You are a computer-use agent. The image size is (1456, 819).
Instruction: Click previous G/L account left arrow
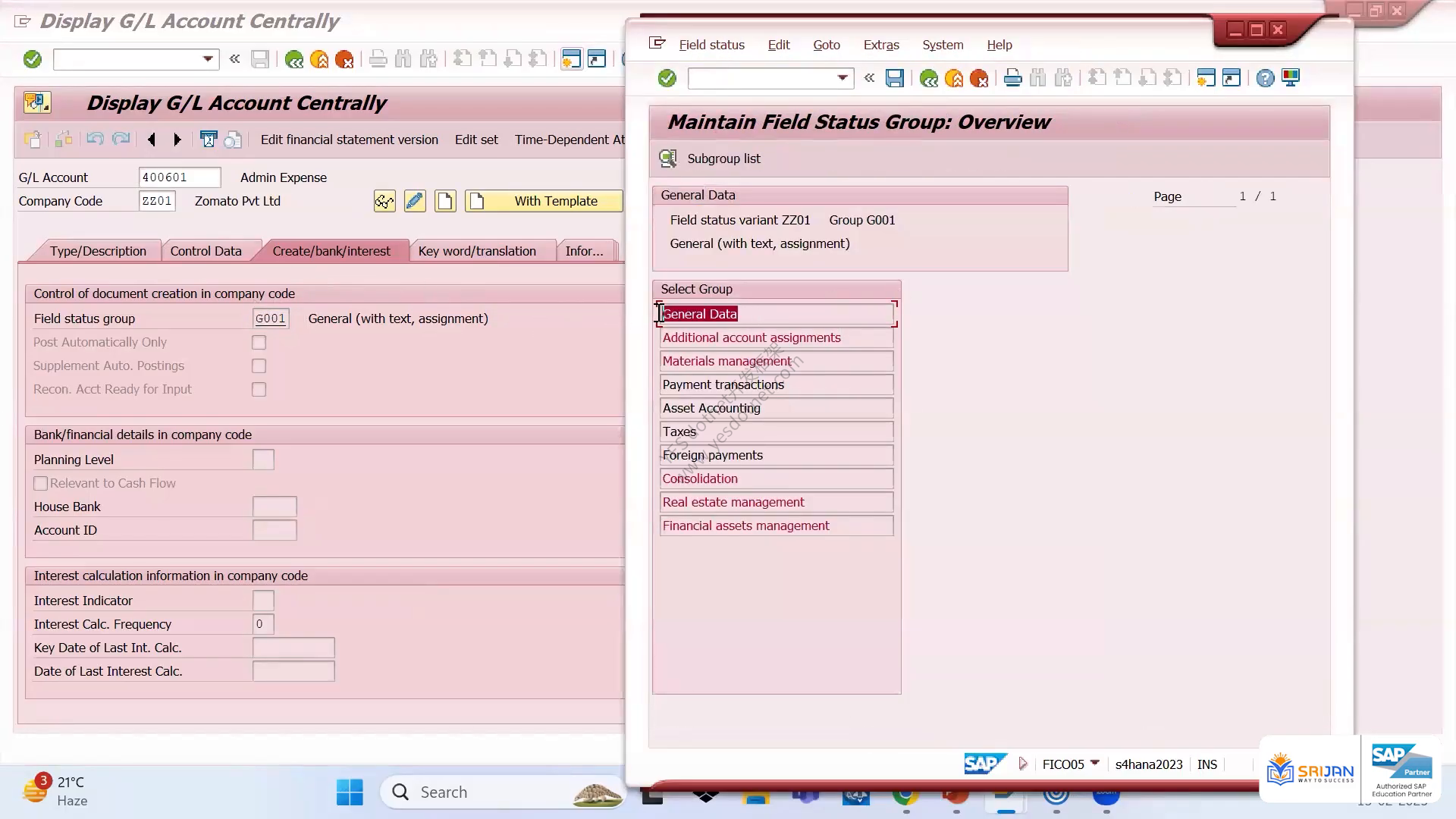click(152, 140)
